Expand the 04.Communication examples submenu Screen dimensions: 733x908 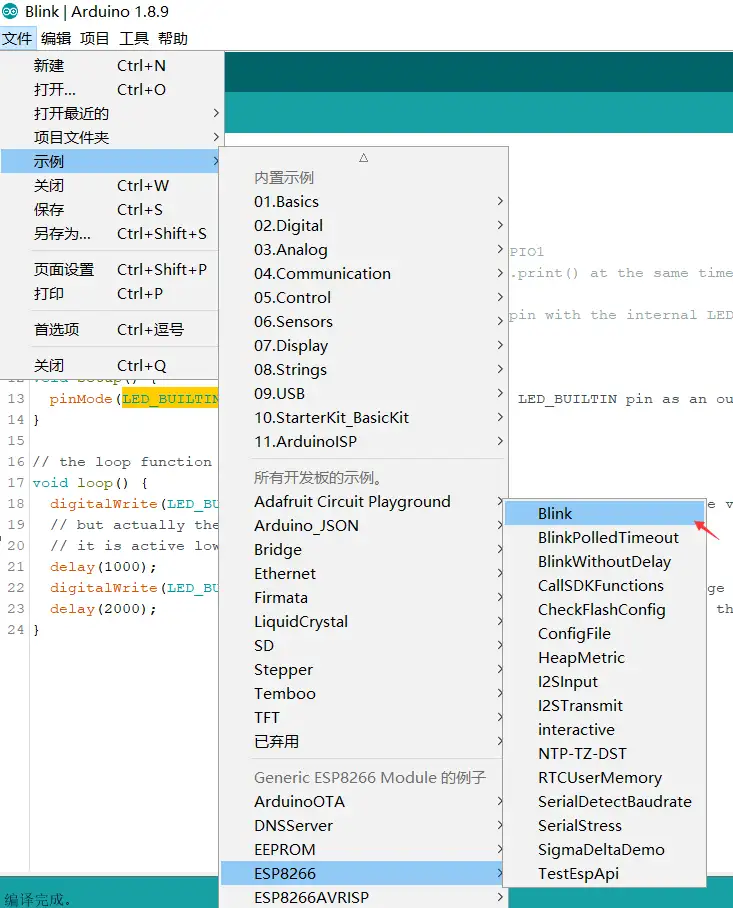point(322,274)
